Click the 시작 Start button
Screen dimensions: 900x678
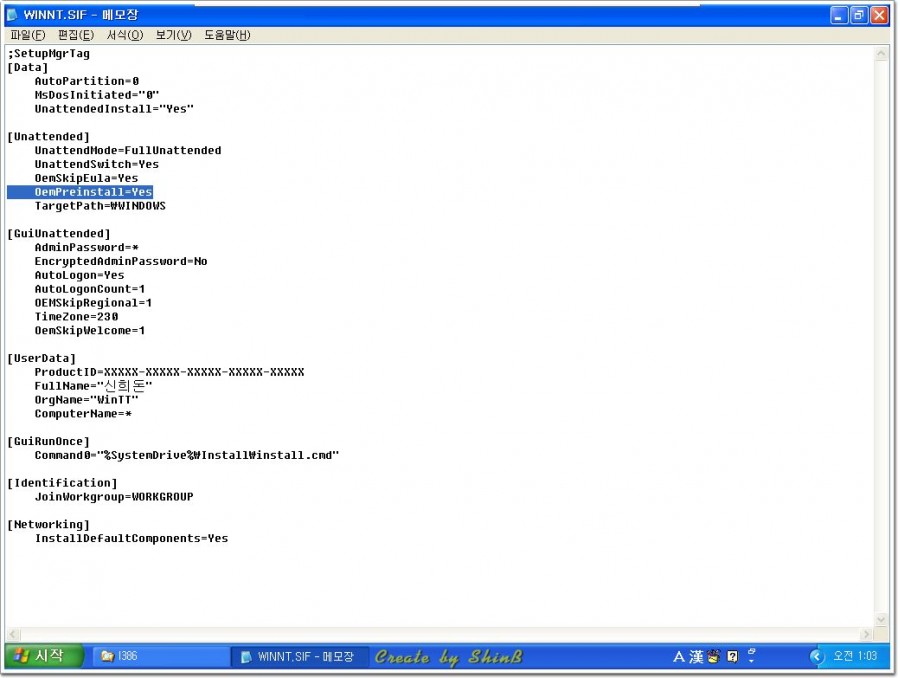pyautogui.click(x=43, y=656)
